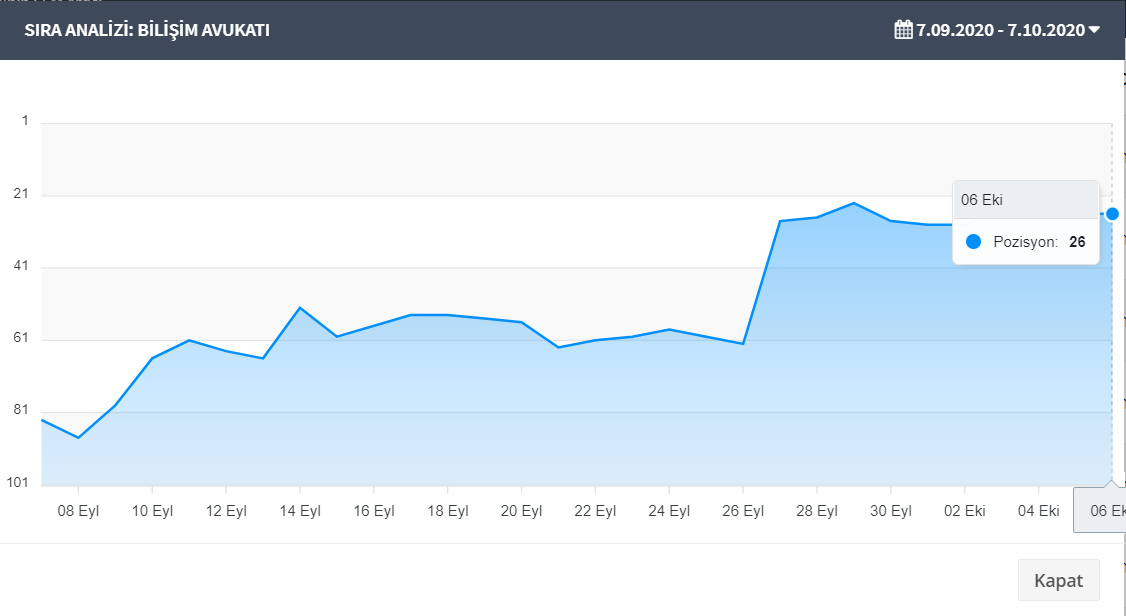
Task: Select the 06 Eki data point marker
Action: (x=1112, y=214)
